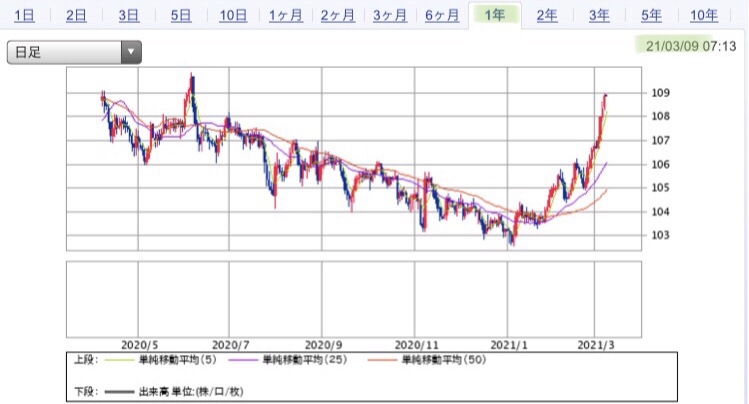
Task: Click the 出来高 volume legend label
Action: pyautogui.click(x=191, y=392)
